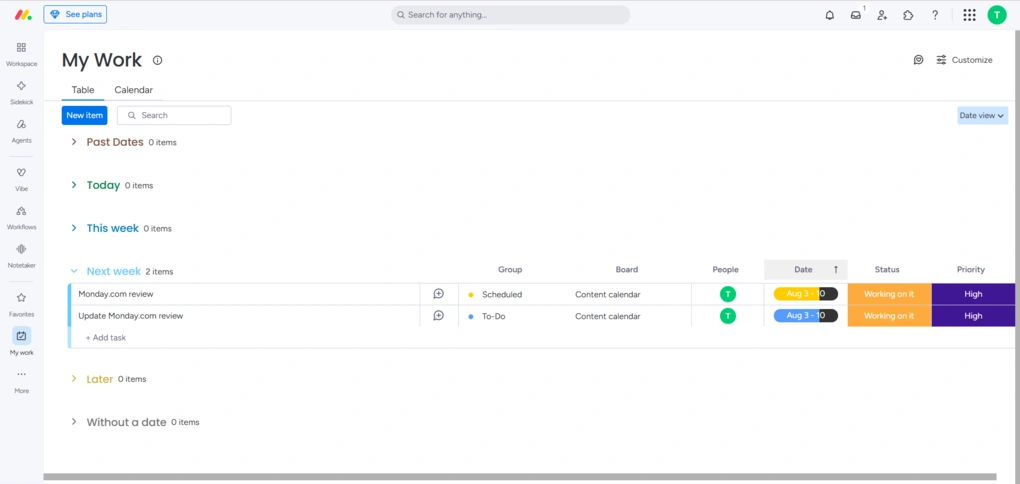This screenshot has height=484, width=1020.
Task: Open the apps puzzle-piece icon
Action: tap(908, 15)
